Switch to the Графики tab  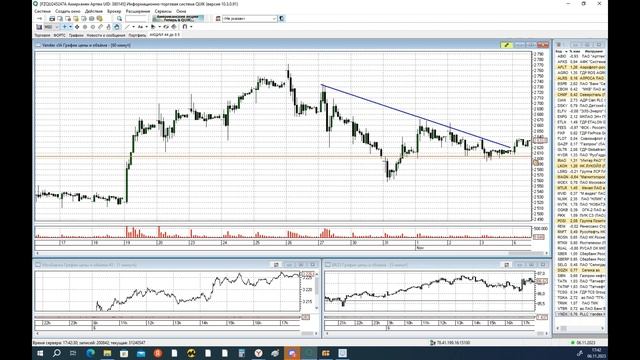(x=76, y=35)
